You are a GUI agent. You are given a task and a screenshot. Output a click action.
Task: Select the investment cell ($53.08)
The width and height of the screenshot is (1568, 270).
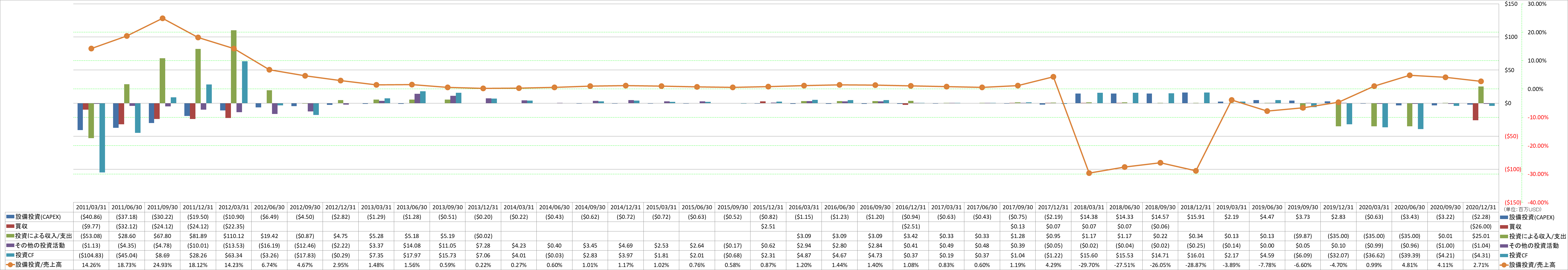tap(91, 236)
